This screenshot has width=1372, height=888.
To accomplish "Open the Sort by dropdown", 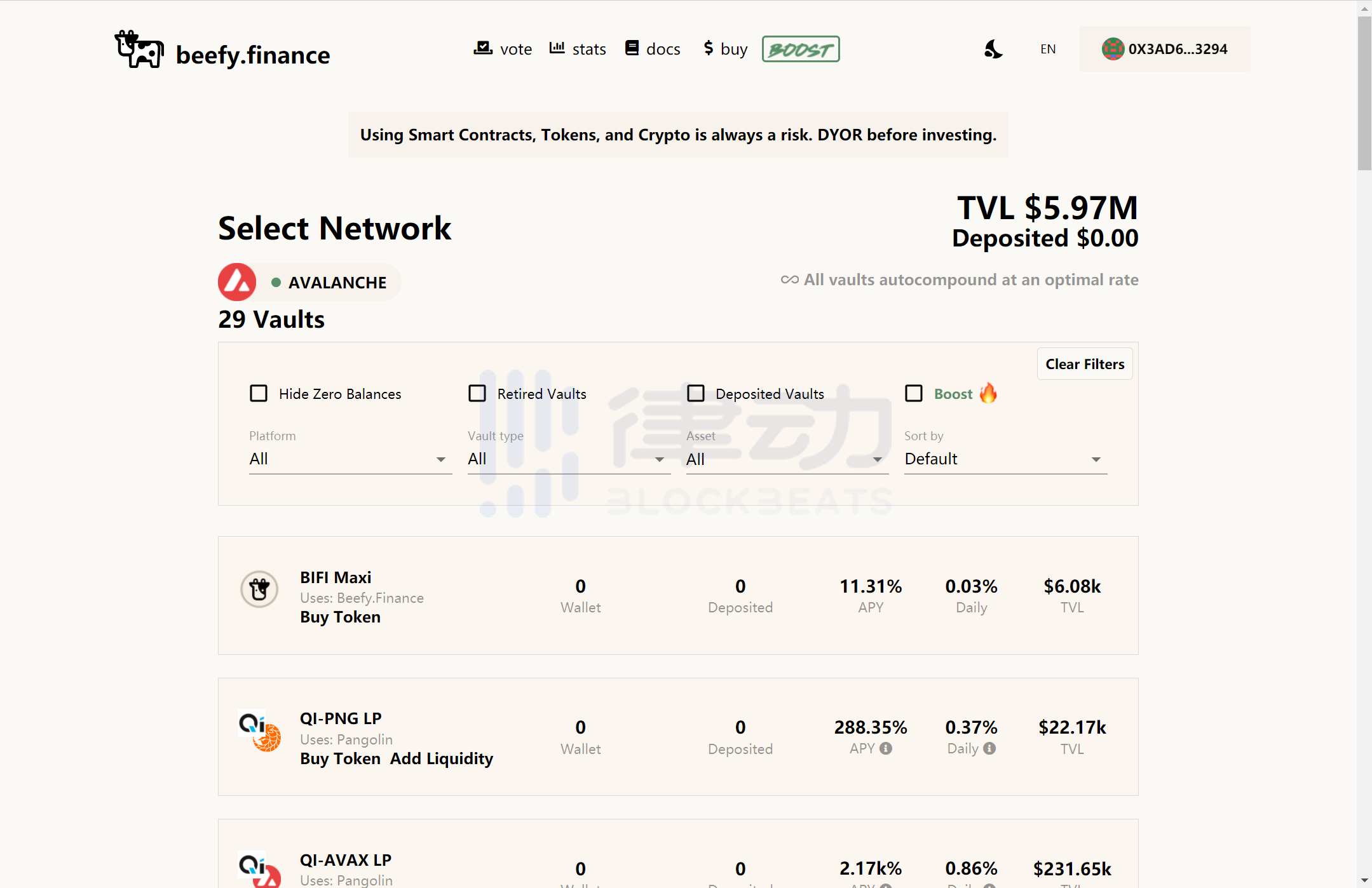I will pyautogui.click(x=1005, y=459).
